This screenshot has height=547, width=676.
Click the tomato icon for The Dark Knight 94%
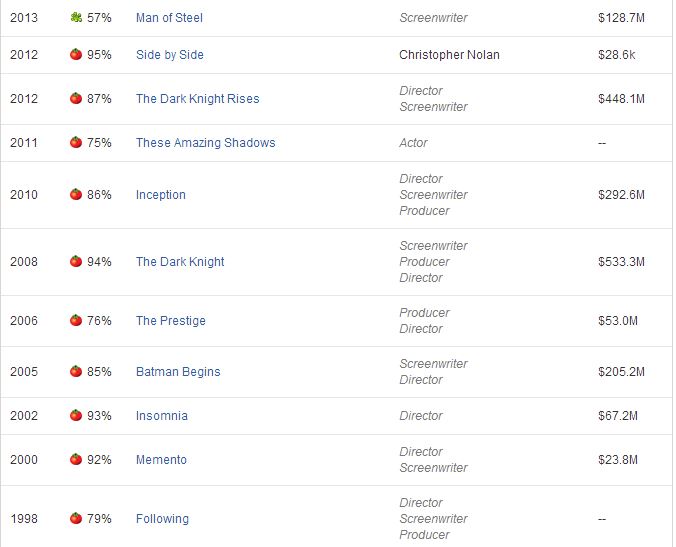pos(76,261)
